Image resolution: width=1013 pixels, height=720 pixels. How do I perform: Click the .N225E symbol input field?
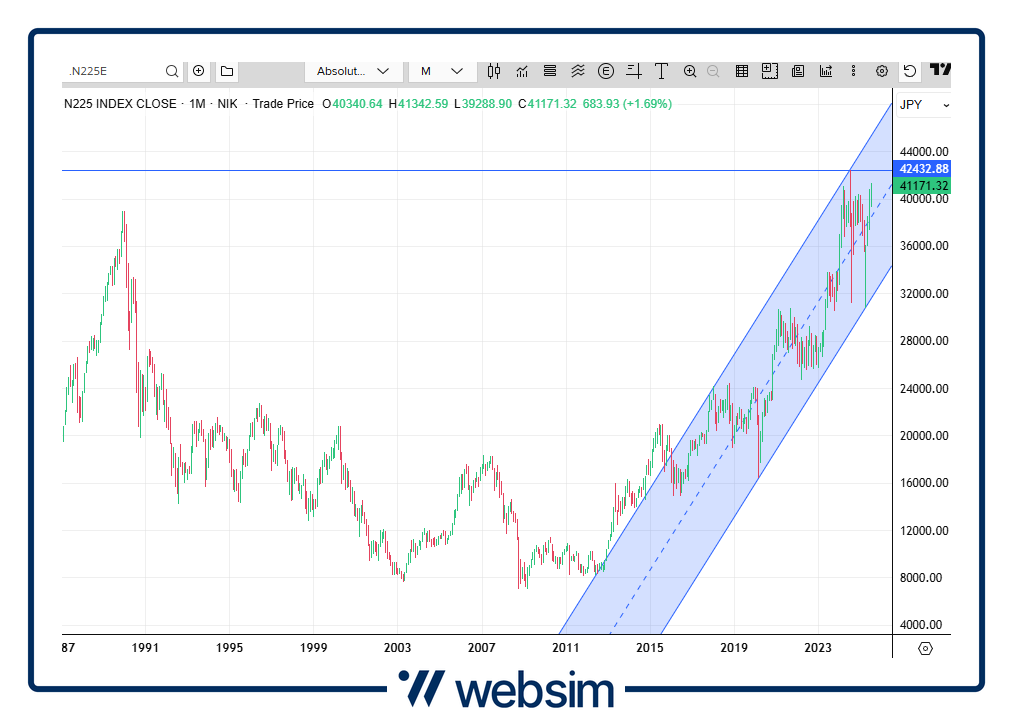[112, 71]
